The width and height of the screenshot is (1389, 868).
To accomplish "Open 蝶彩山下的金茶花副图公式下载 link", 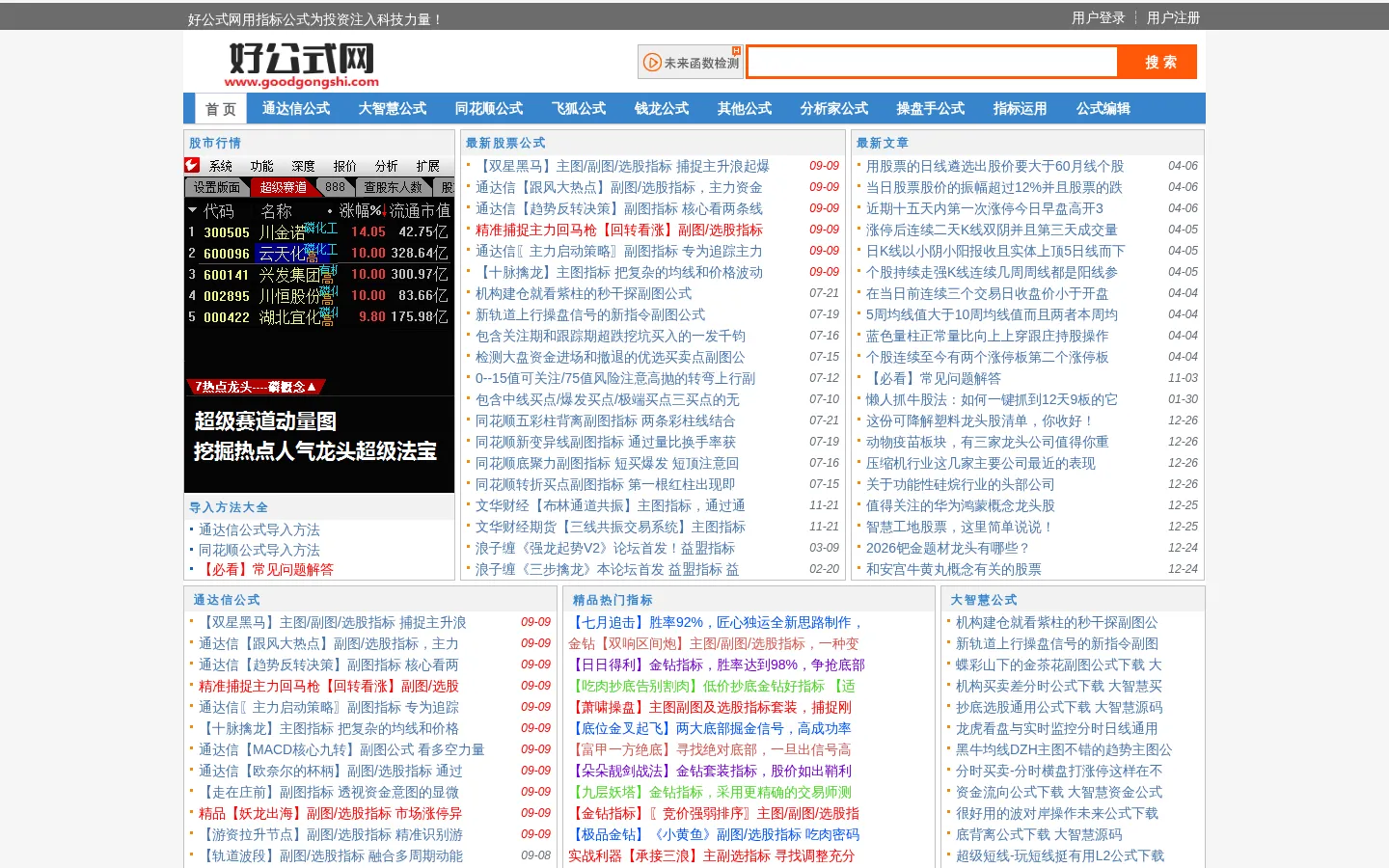I will [1058, 665].
